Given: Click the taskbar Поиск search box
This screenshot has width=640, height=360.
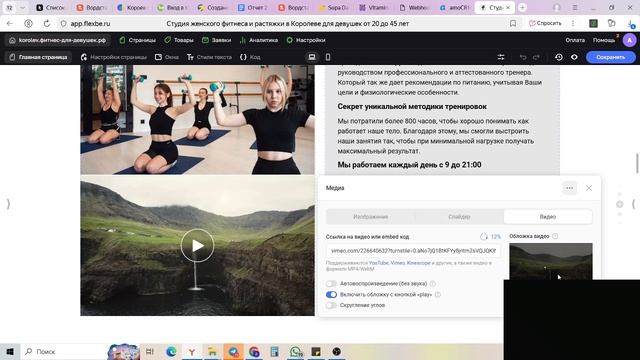Looking at the screenshot, I should tap(63, 351).
